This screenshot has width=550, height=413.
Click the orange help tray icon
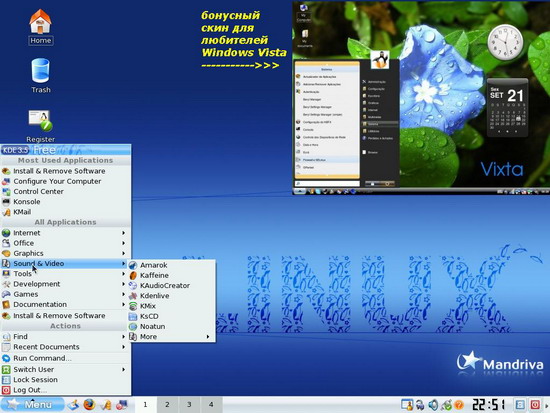point(459,405)
